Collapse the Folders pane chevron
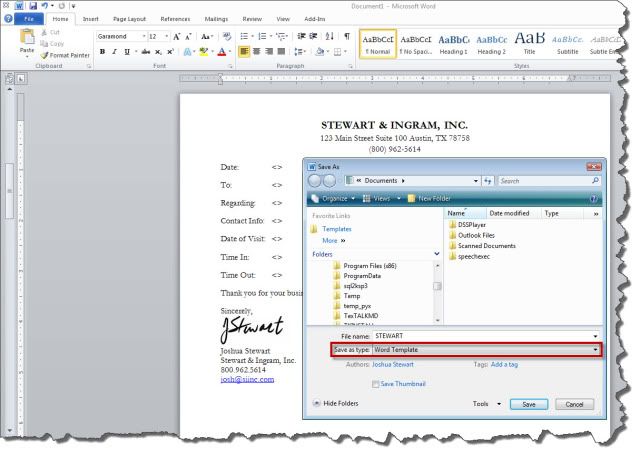 click(x=437, y=254)
